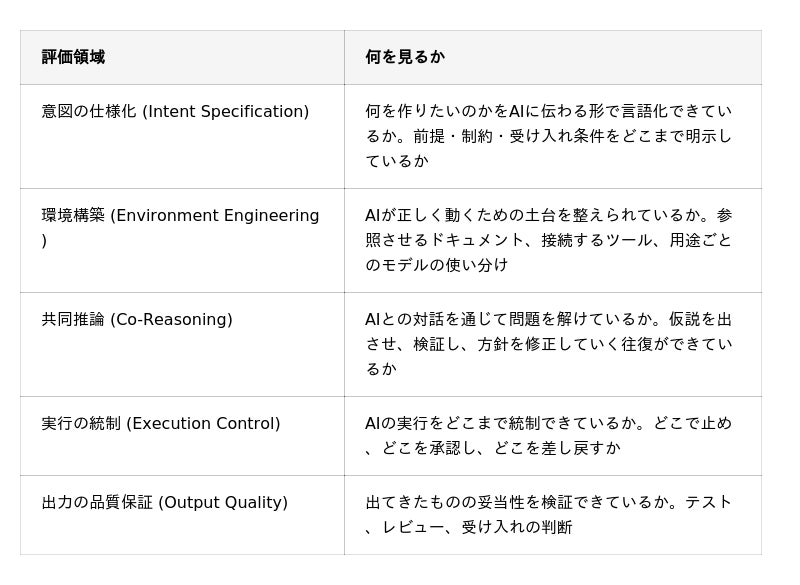Click the text のモデルの使い分け
The height and width of the screenshot is (585, 800).
pos(437,265)
